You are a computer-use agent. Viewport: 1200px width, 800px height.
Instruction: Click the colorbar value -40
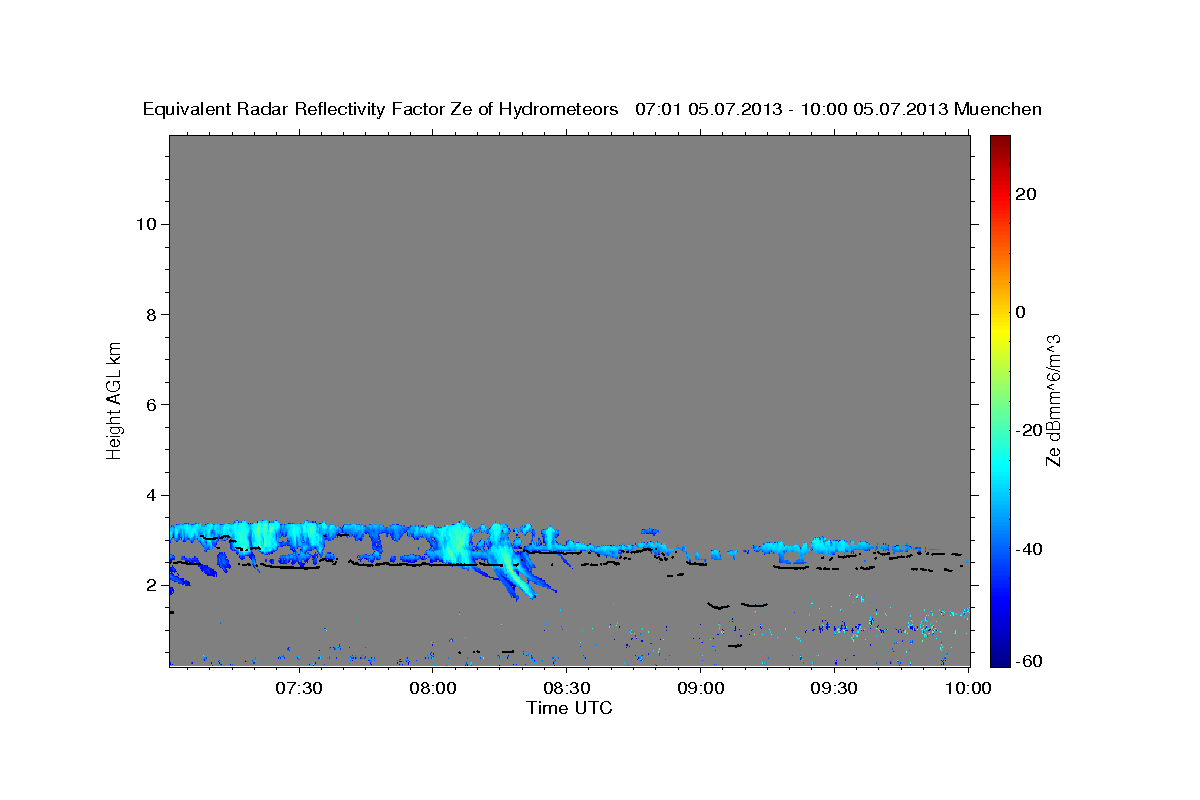[1029, 549]
